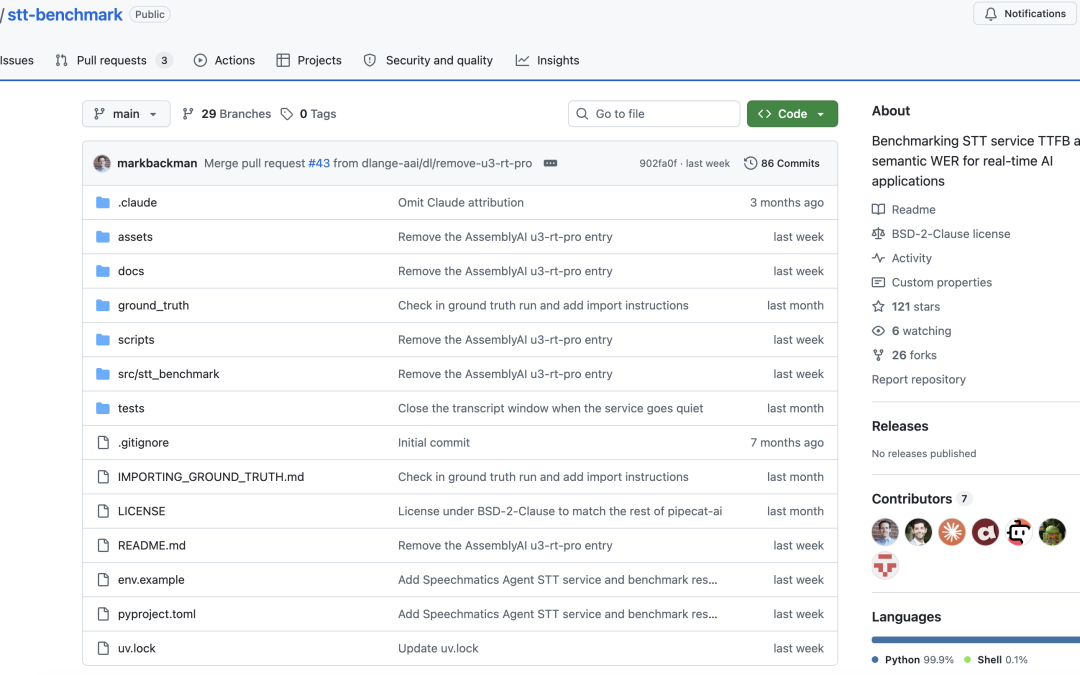Click the .claude folder icon
Screen dimensions: 1080x675
[103, 202]
